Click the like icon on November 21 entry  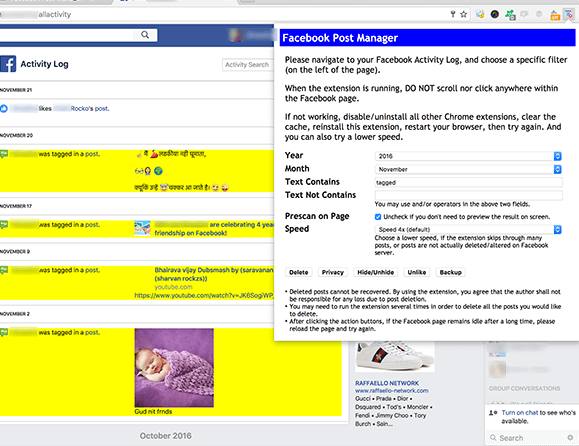4,109
